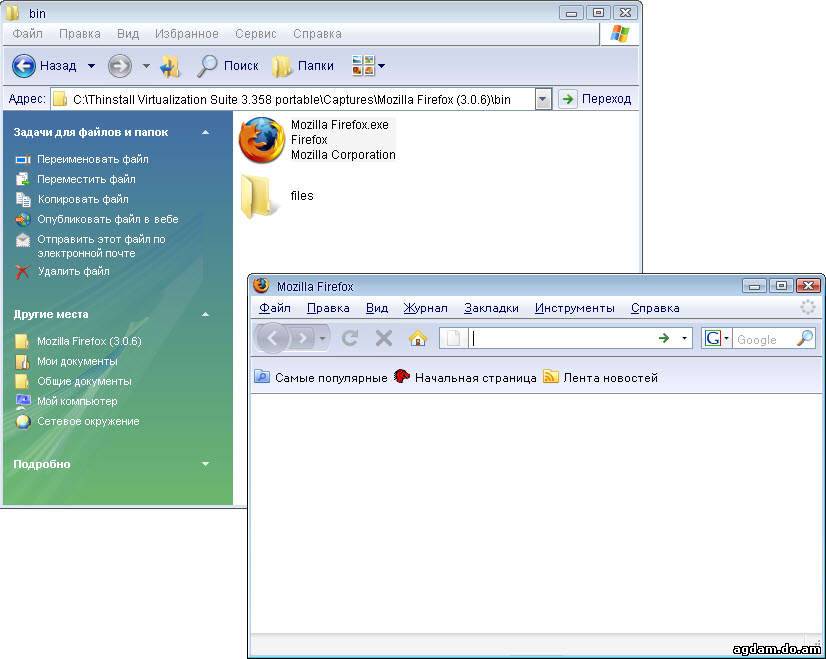Open Explorer's Правка menu
The image size is (826, 659).
tap(80, 34)
